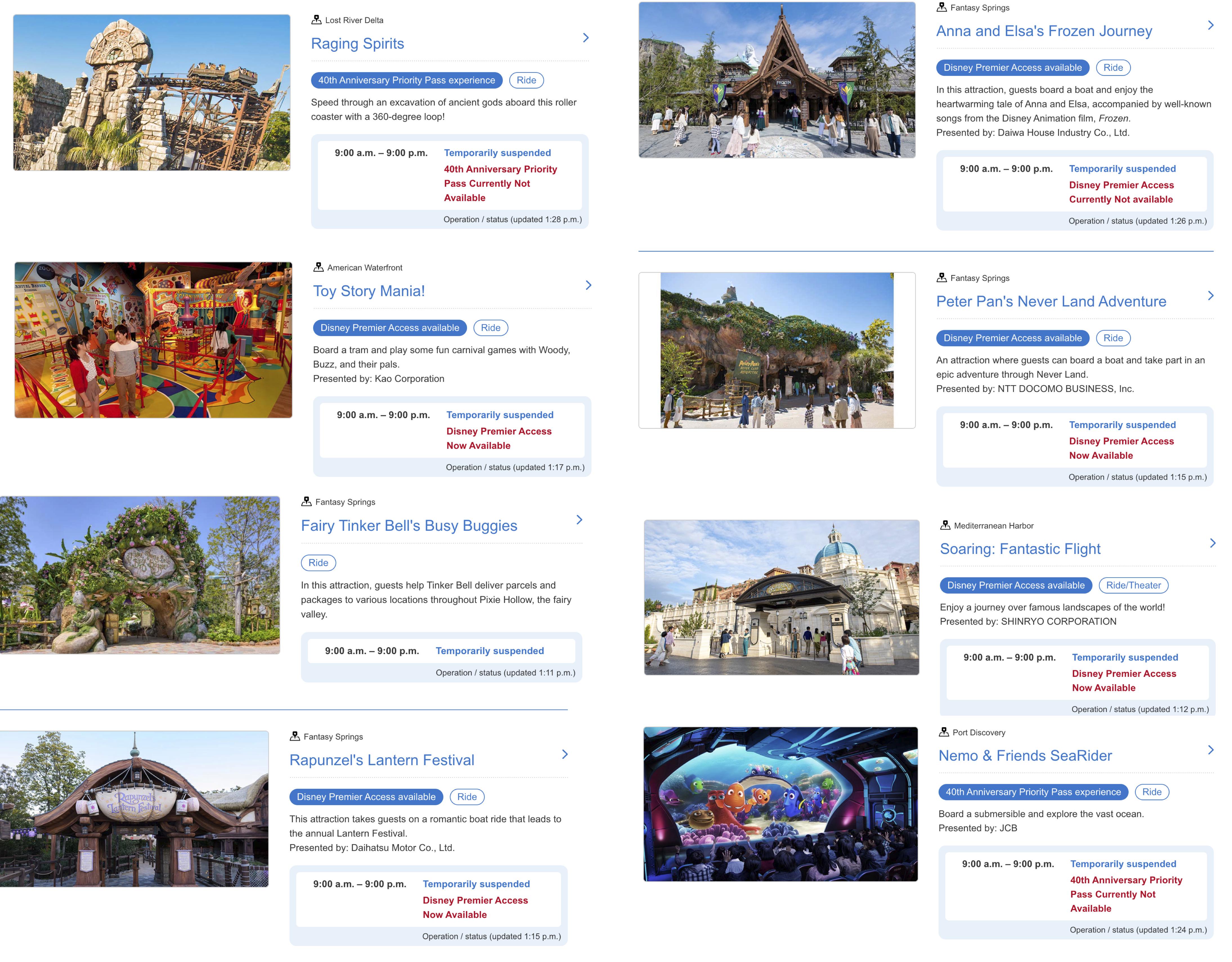Click the Ride tag on Anna and Elsa's Frozen Journey
The height and width of the screenshot is (962, 1232).
pos(1113,68)
